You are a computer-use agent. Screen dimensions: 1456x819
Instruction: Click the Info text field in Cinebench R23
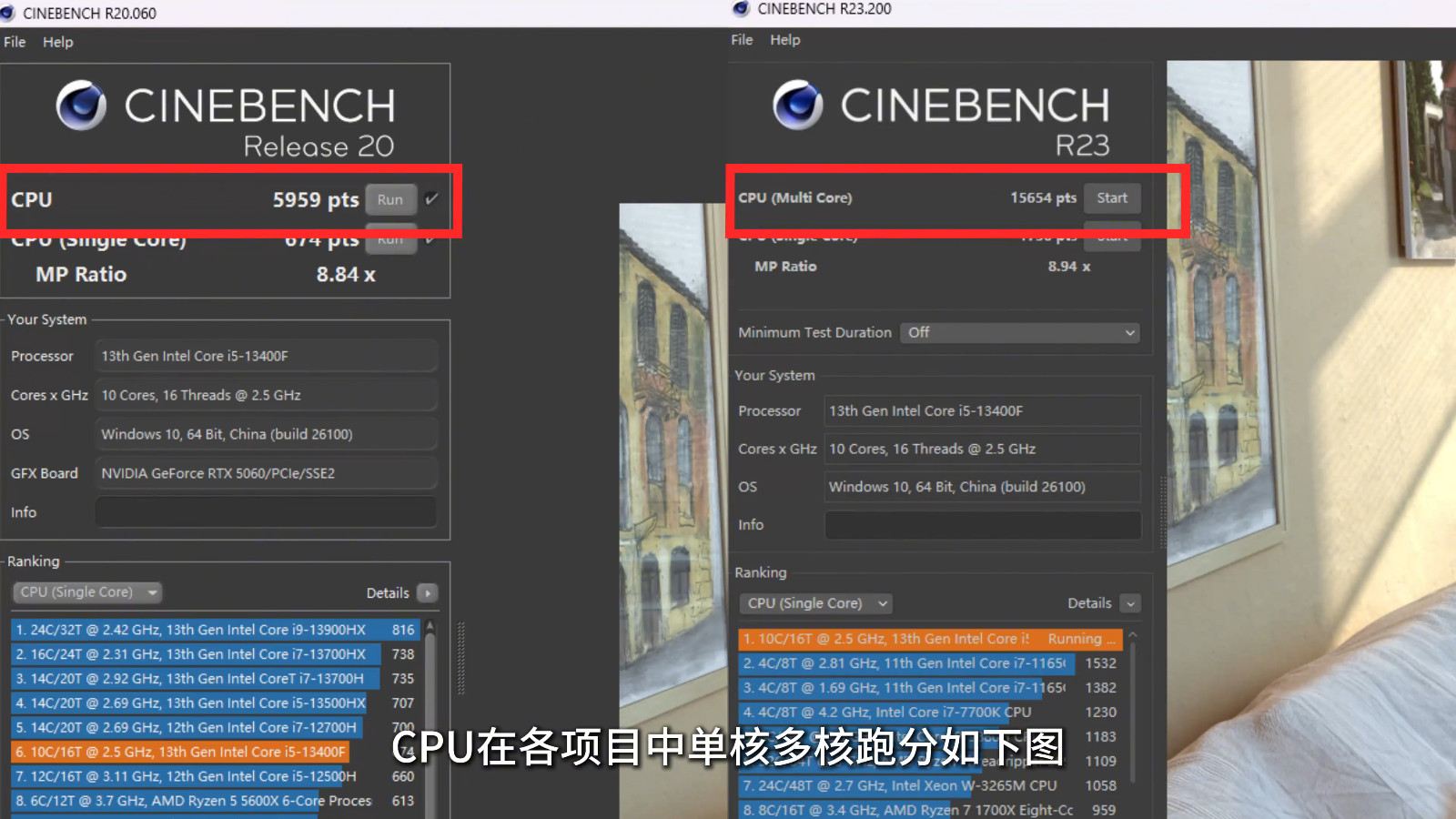982,525
